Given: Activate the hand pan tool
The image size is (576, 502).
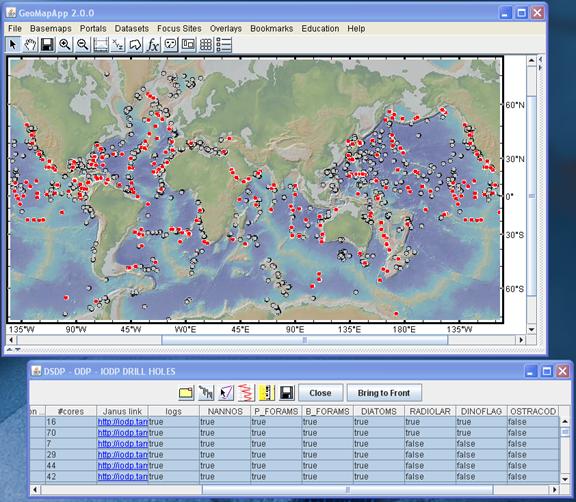Looking at the screenshot, I should coord(30,45).
